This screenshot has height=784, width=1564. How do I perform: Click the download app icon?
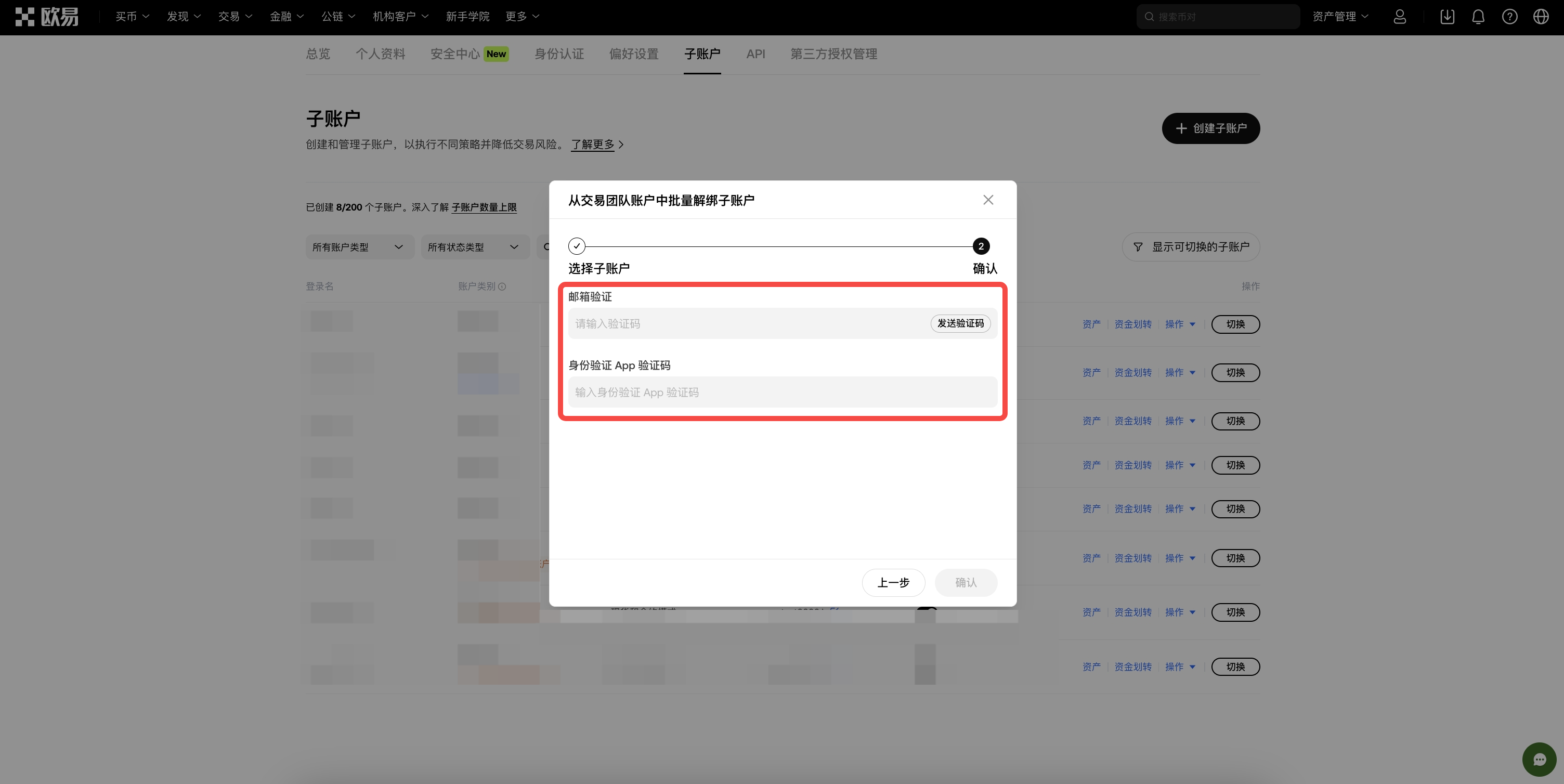[x=1447, y=17]
